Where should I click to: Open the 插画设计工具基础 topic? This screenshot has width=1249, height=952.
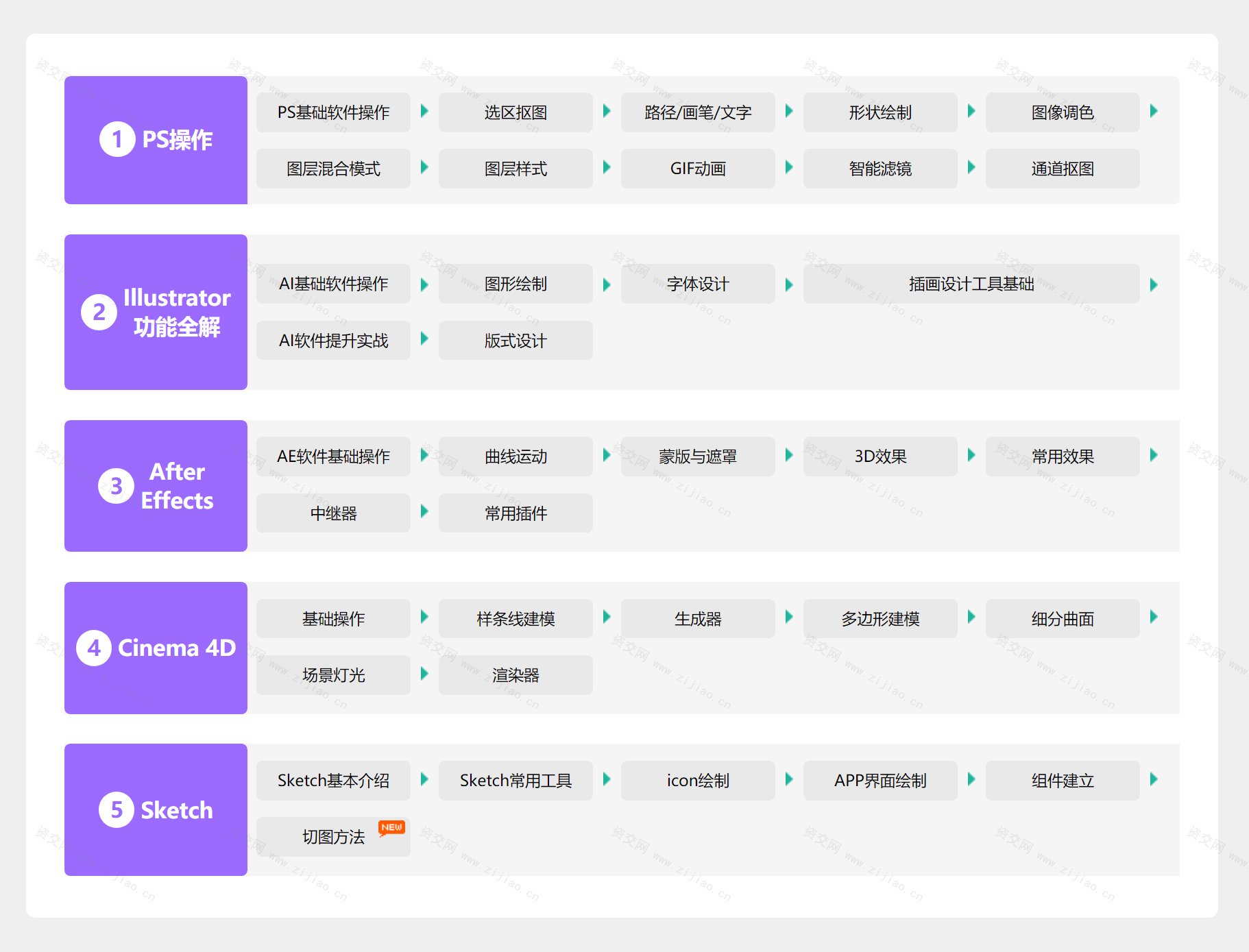[971, 284]
